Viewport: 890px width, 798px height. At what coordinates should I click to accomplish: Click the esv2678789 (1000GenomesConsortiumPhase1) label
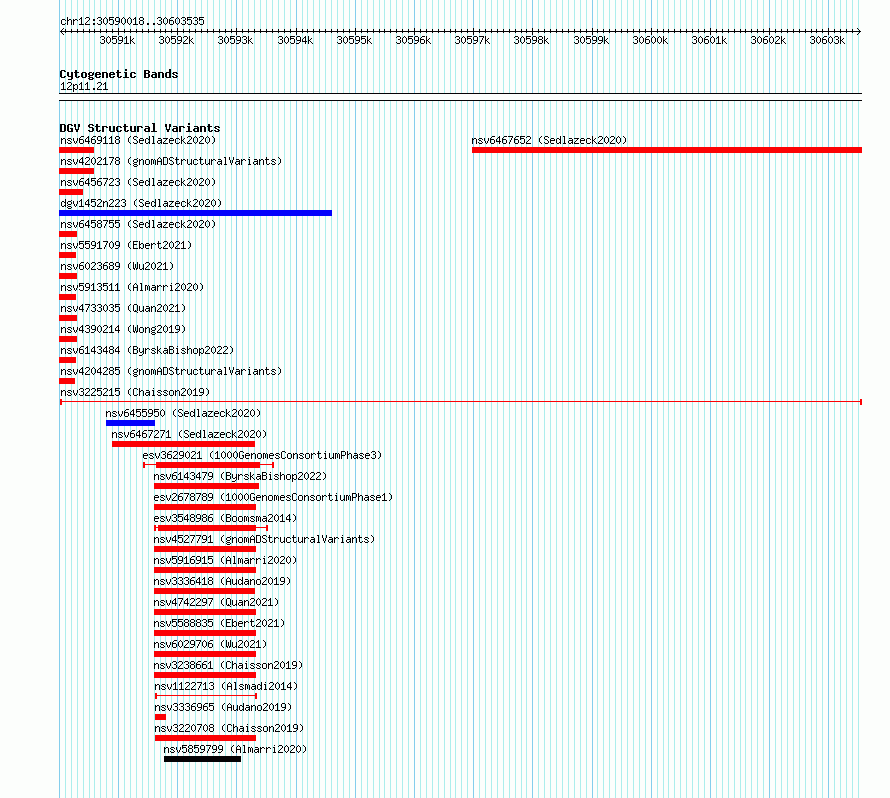(x=273, y=497)
